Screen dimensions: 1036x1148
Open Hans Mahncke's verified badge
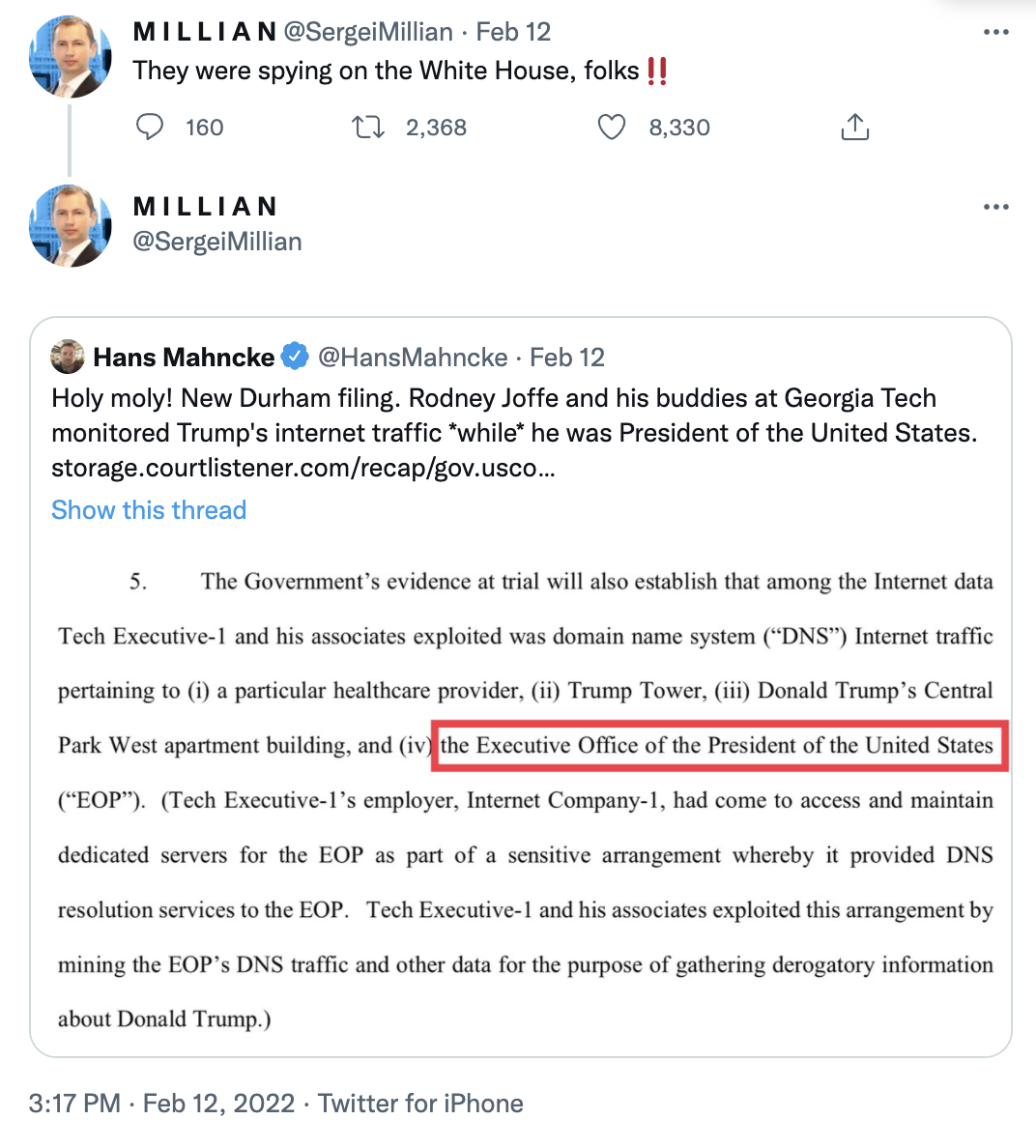(x=295, y=357)
